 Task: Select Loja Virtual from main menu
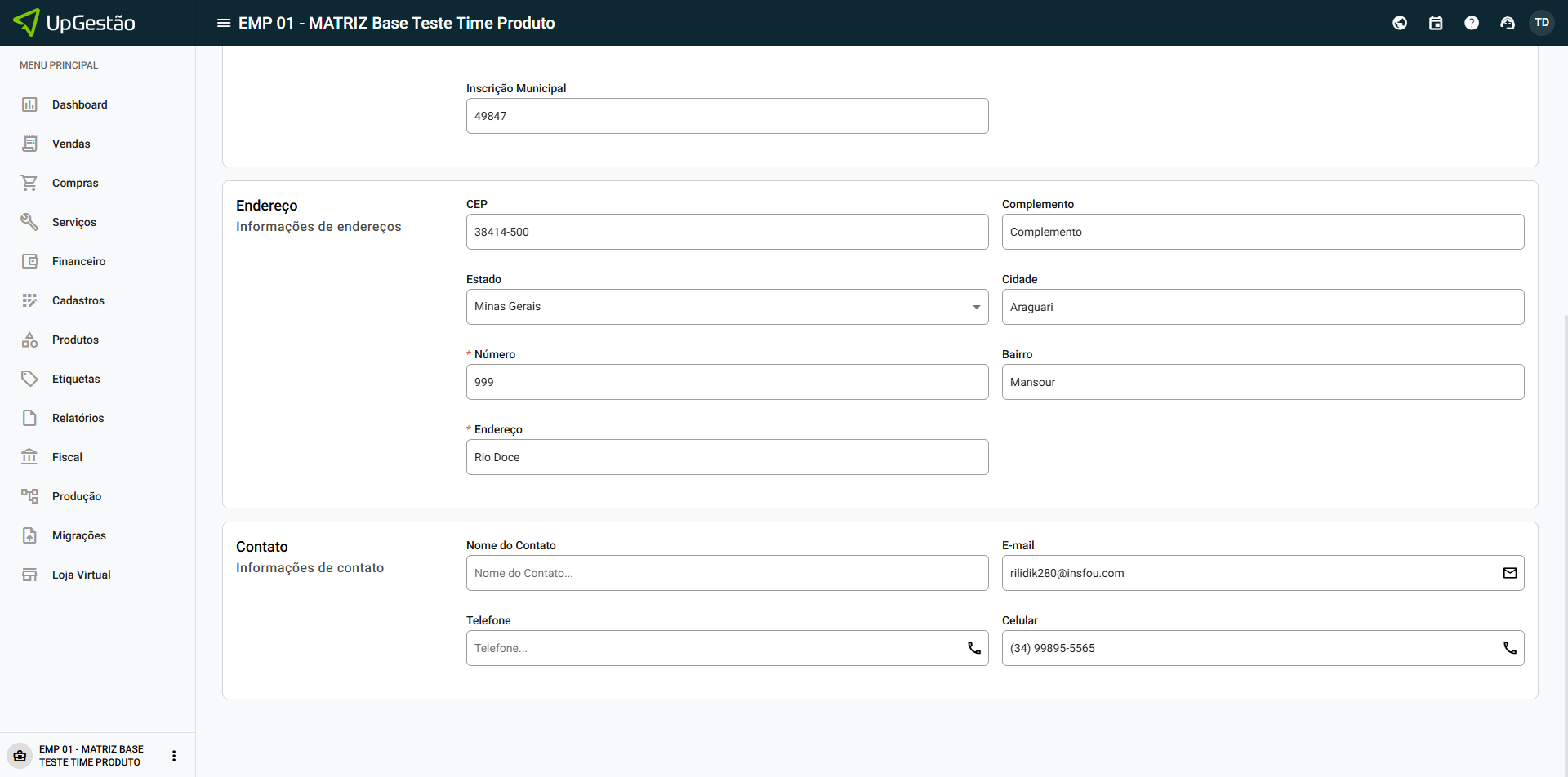click(81, 575)
